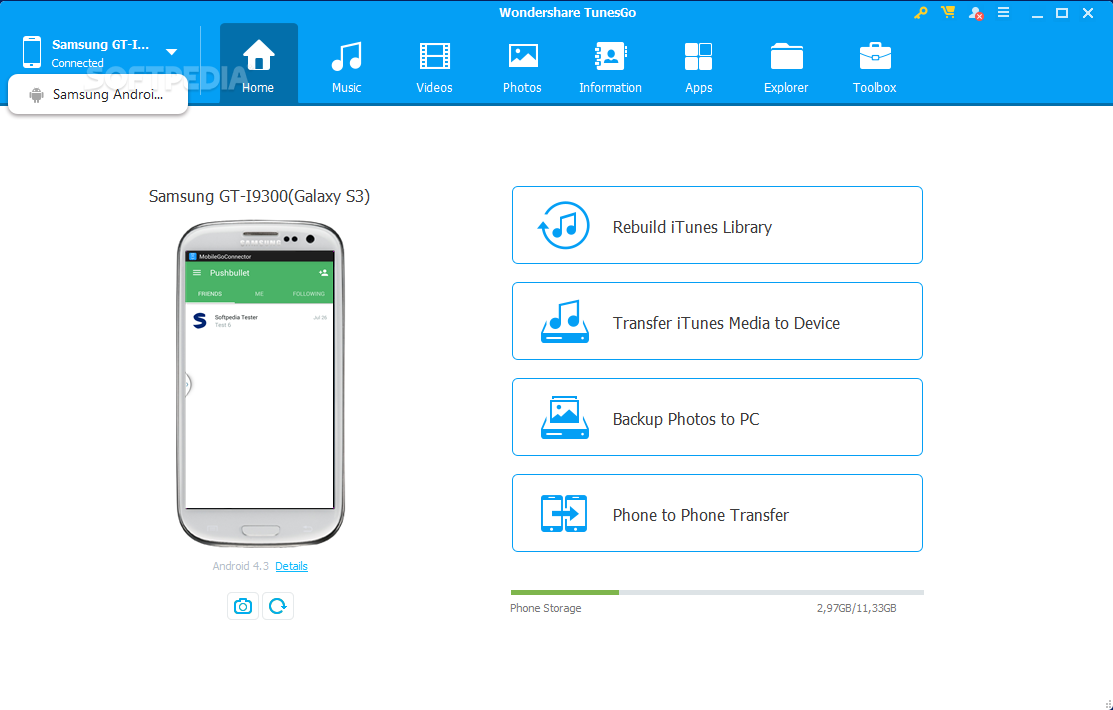This screenshot has height=710, width=1113.
Task: Click the Samsung GT-I9300(Galaxy S3) heading
Action: 259,197
